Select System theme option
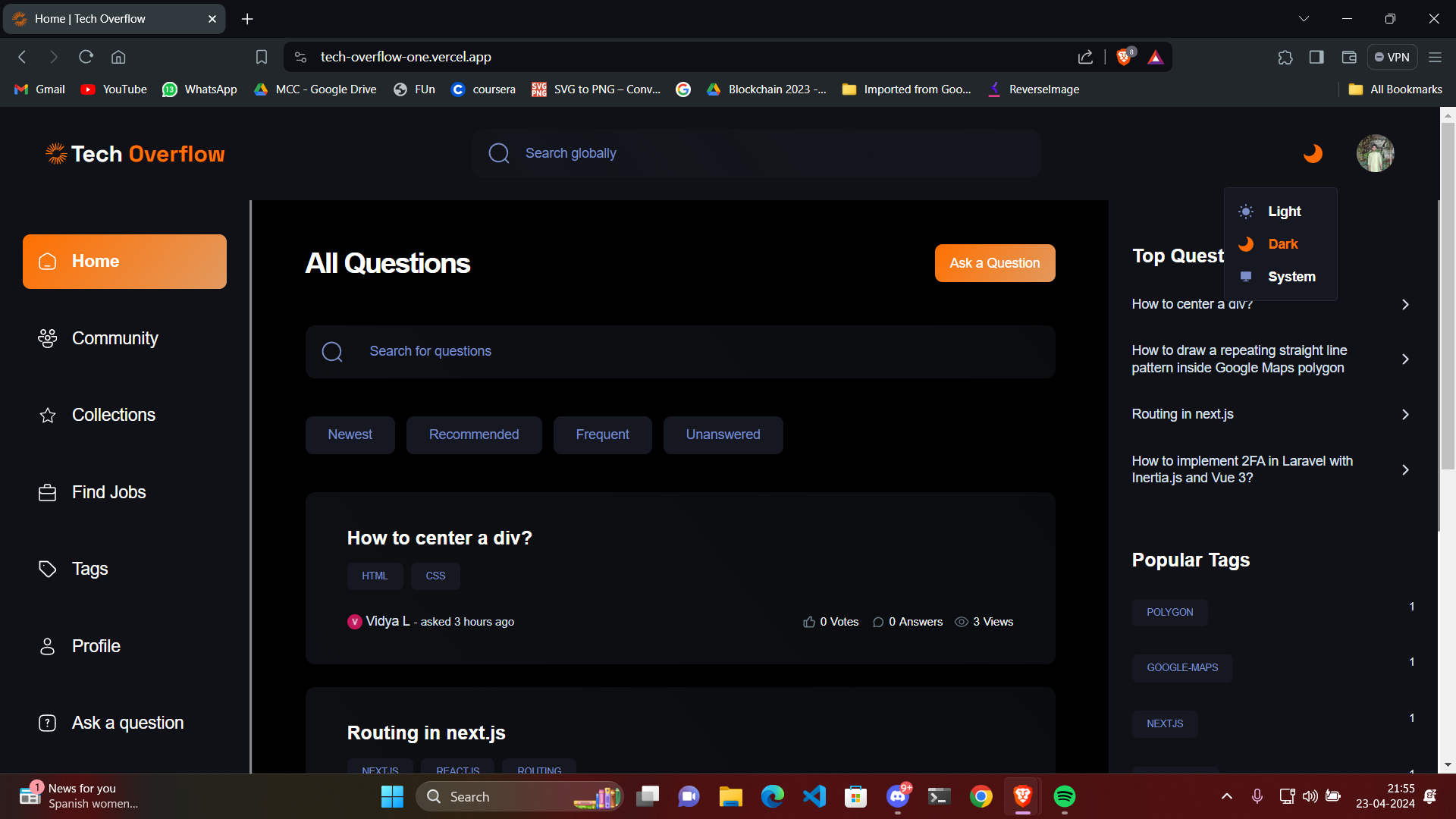The width and height of the screenshot is (1456, 819). (1291, 277)
